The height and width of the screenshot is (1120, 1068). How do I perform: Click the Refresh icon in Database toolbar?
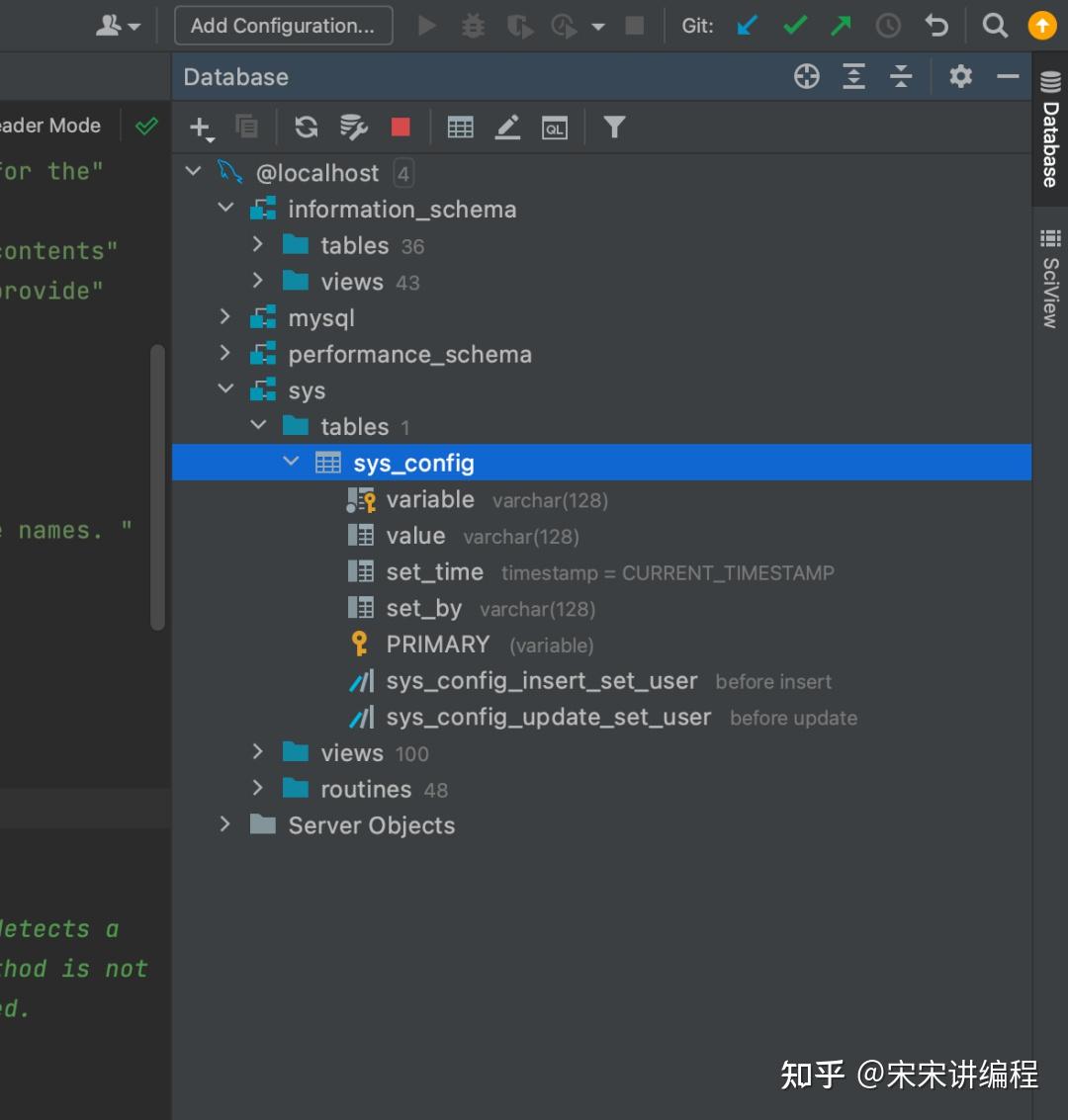(307, 127)
